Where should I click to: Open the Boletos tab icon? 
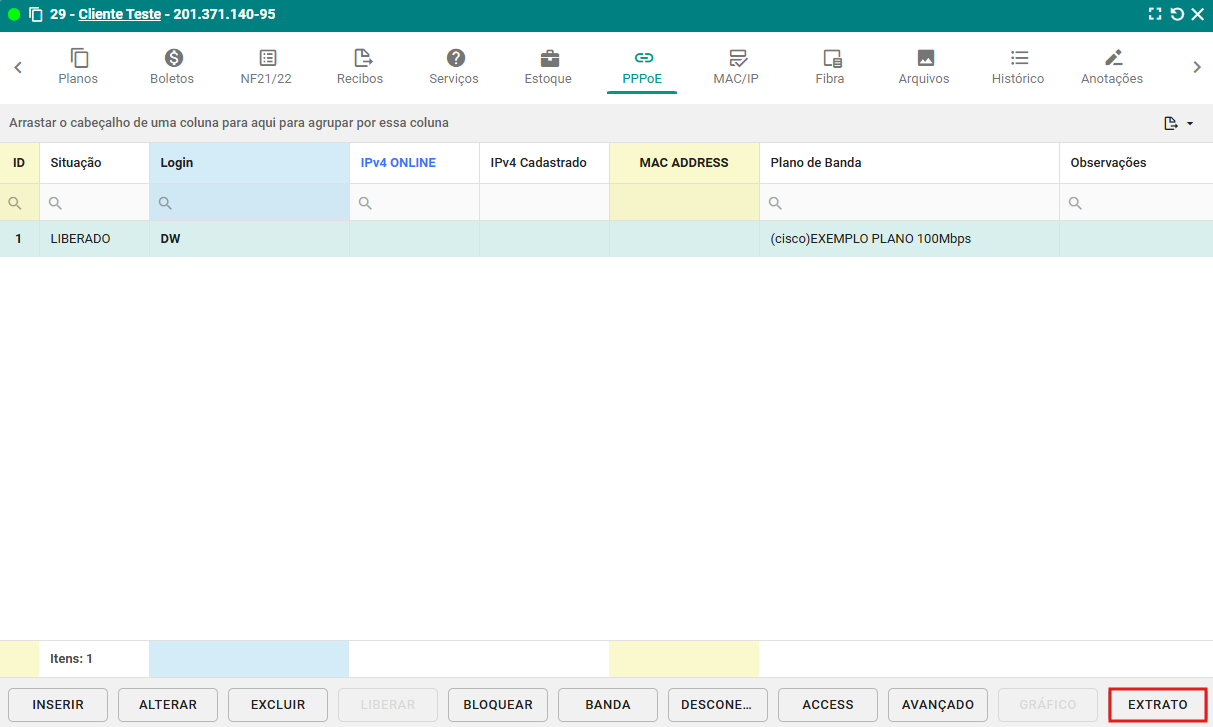(173, 58)
